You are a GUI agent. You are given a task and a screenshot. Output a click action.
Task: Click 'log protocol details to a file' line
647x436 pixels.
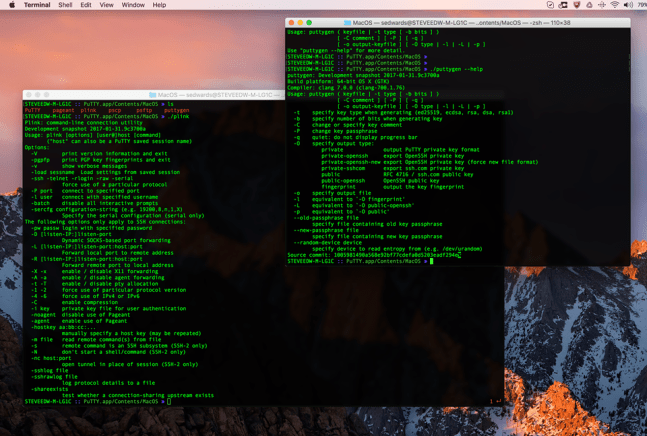[108, 383]
